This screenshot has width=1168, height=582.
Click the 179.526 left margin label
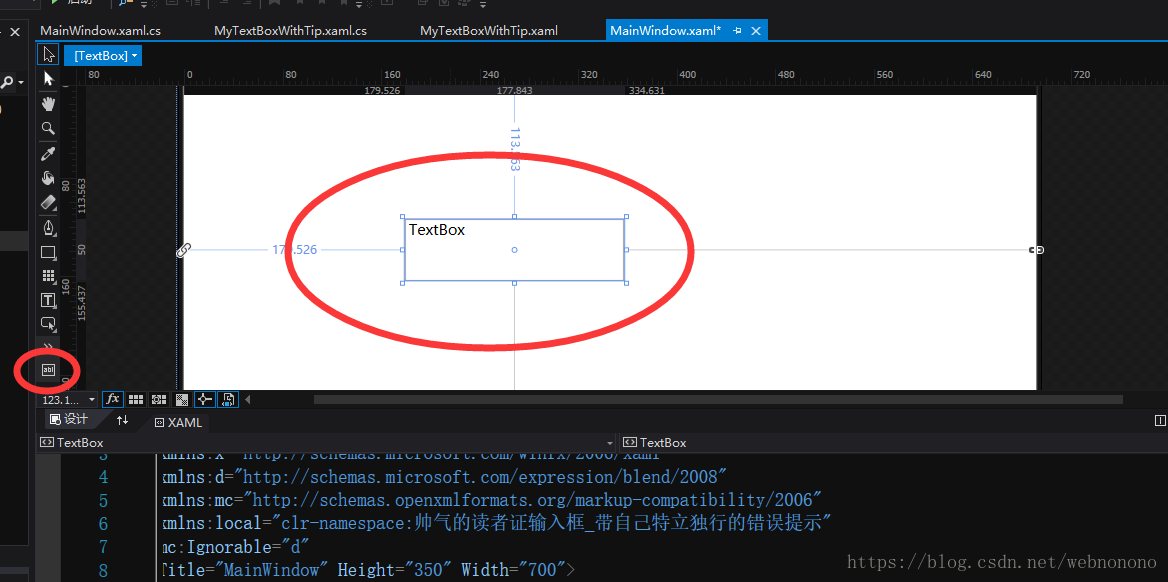[x=294, y=250]
